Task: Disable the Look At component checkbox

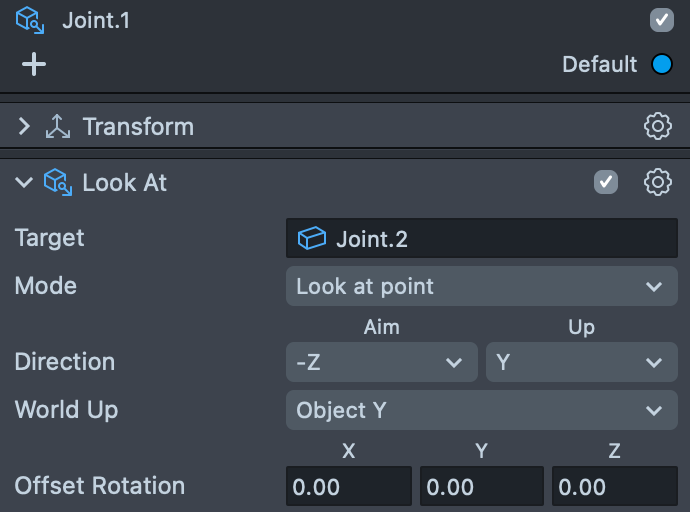Action: pyautogui.click(x=606, y=182)
